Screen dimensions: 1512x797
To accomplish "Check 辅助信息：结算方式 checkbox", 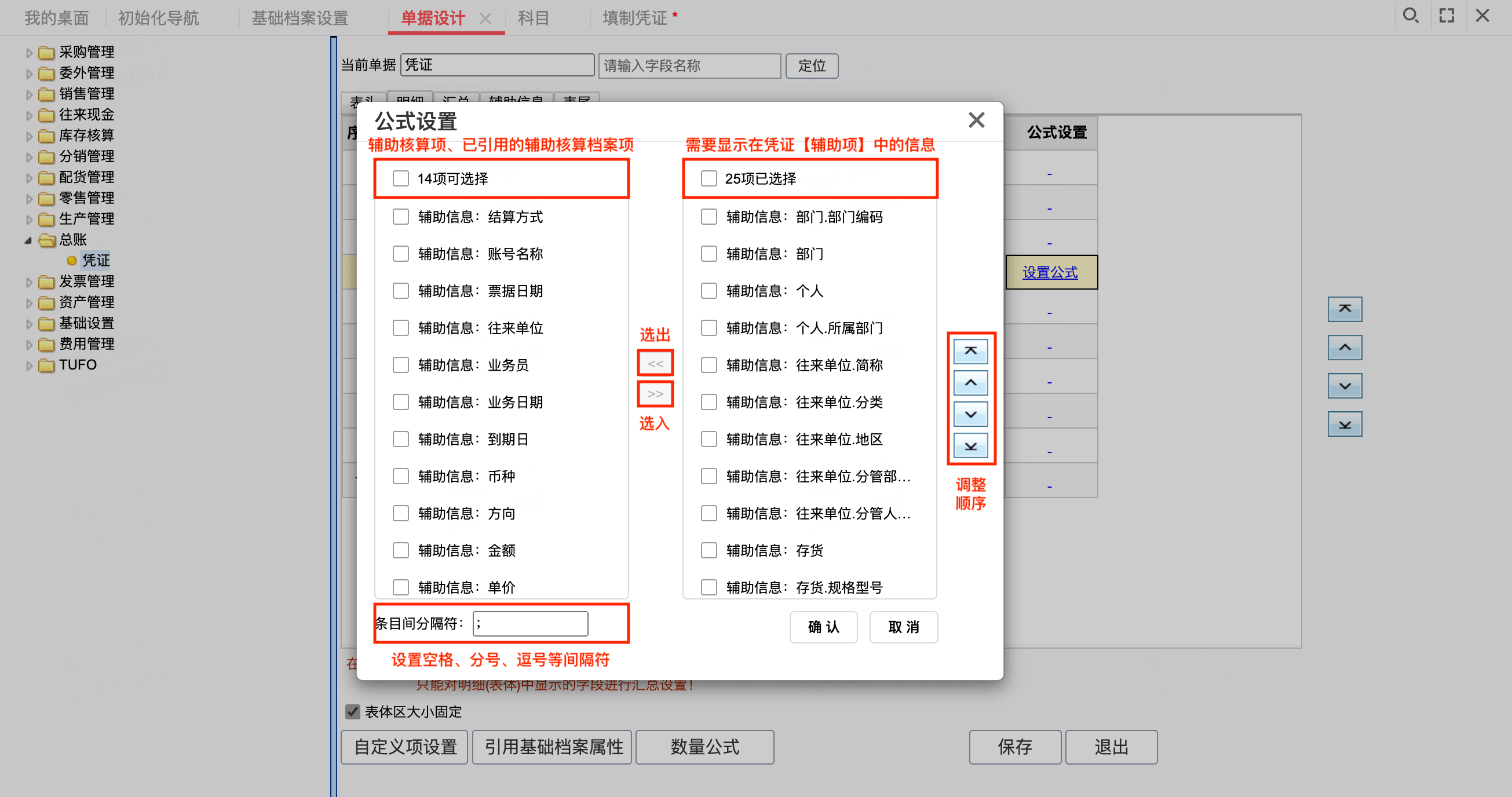I will pos(401,217).
